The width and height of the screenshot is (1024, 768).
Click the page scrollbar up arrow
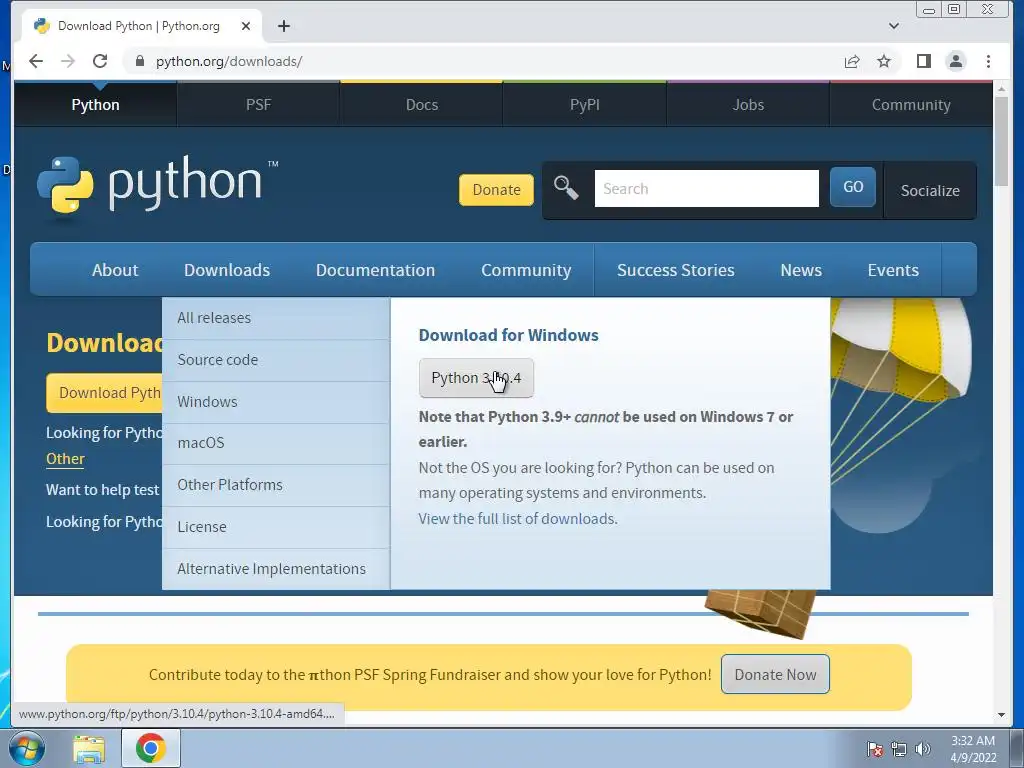(x=1001, y=89)
